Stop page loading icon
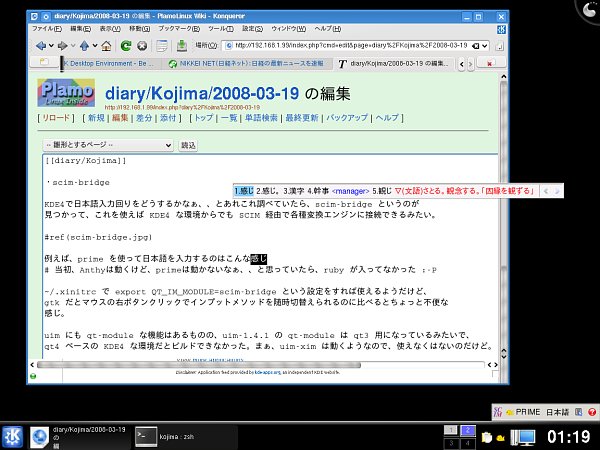This screenshot has height=450, width=600. coord(142,46)
